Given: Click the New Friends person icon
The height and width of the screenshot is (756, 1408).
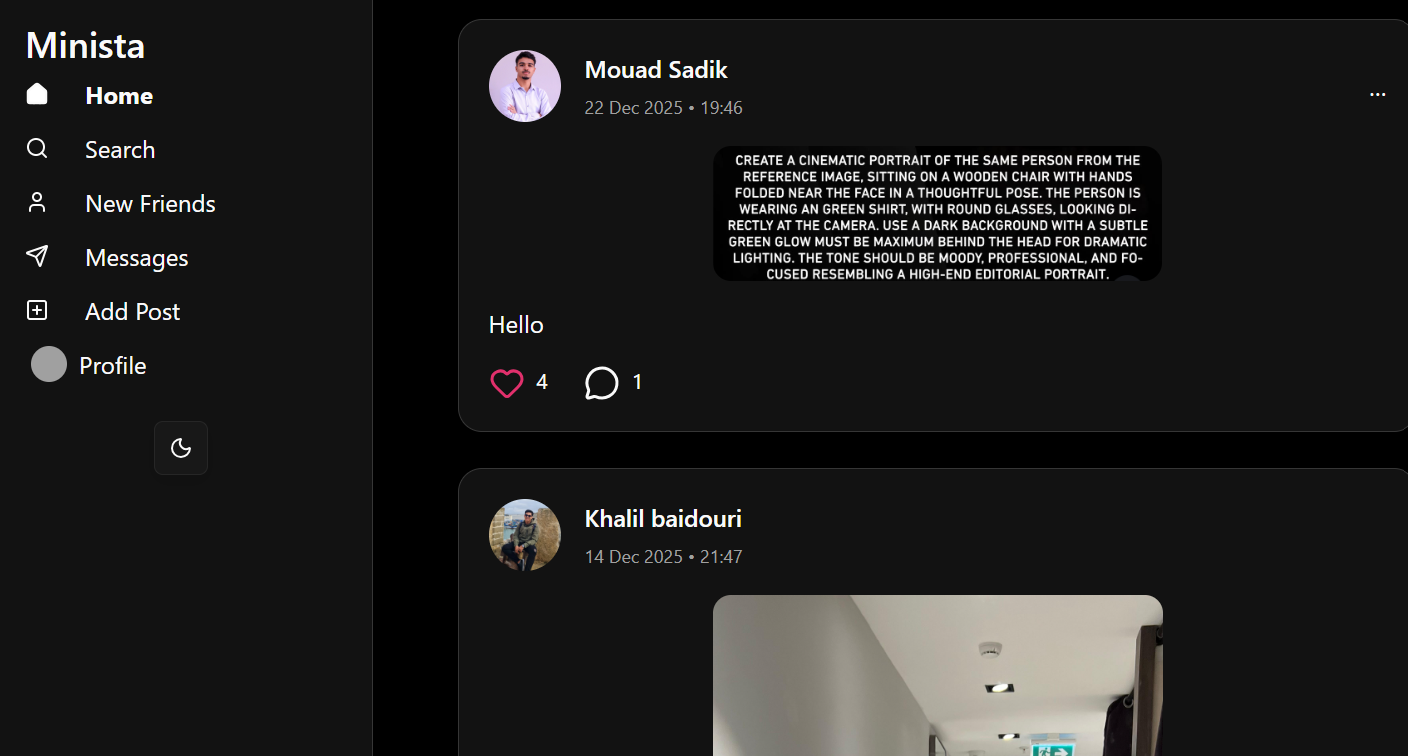Looking at the screenshot, I should (37, 202).
